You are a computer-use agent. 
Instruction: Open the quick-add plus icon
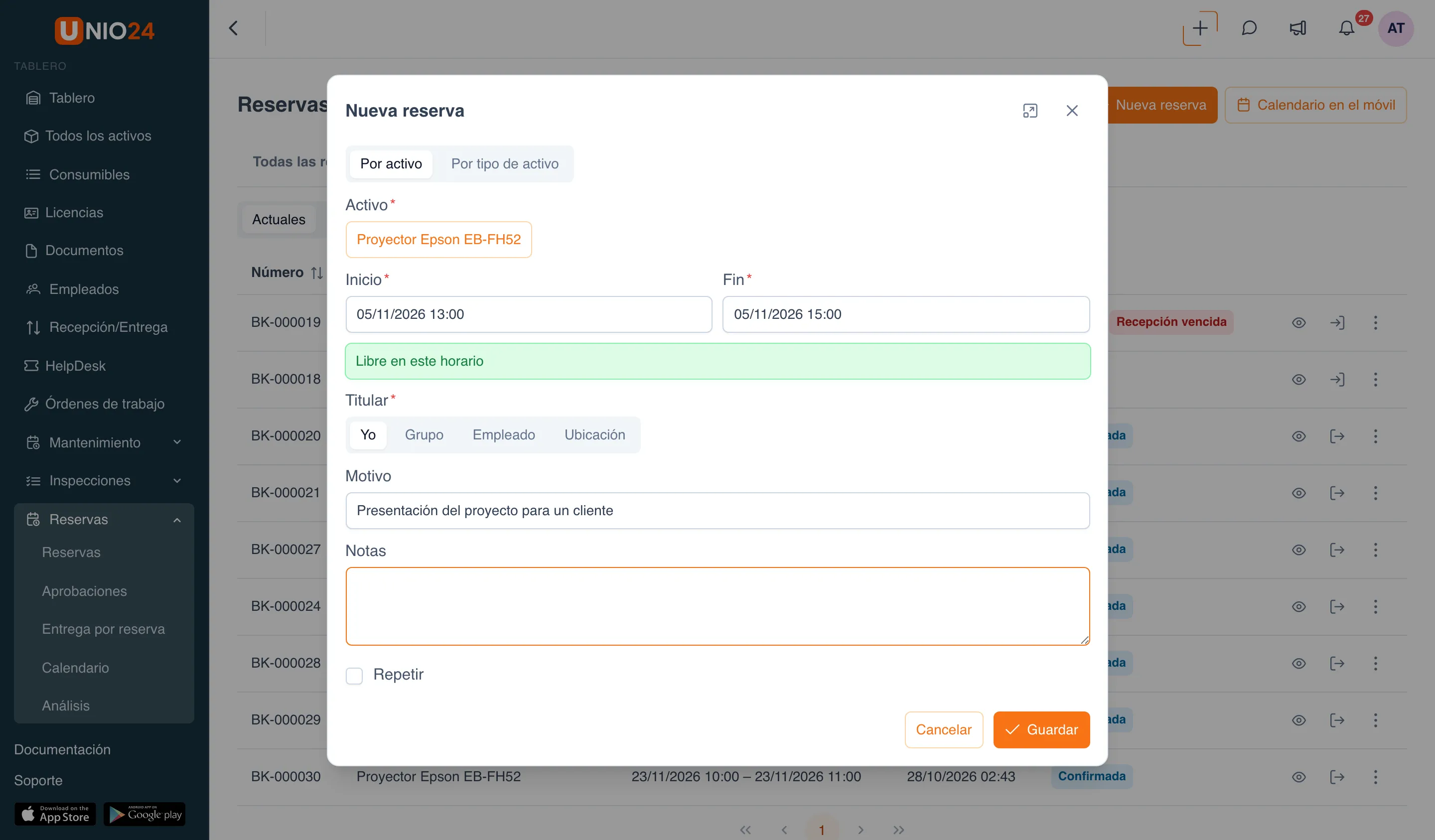1200,28
